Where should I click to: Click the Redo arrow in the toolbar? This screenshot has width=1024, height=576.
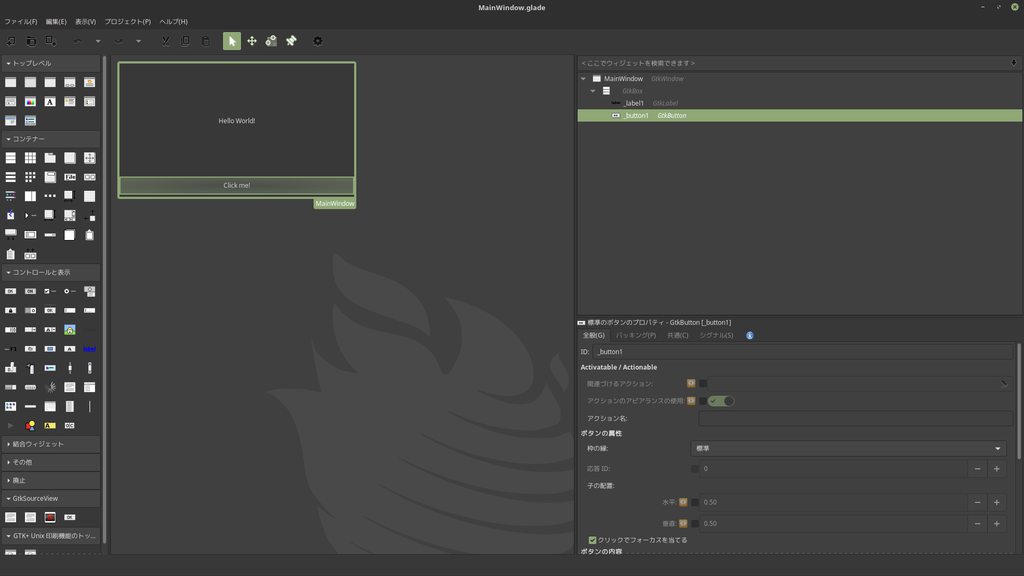click(x=118, y=41)
